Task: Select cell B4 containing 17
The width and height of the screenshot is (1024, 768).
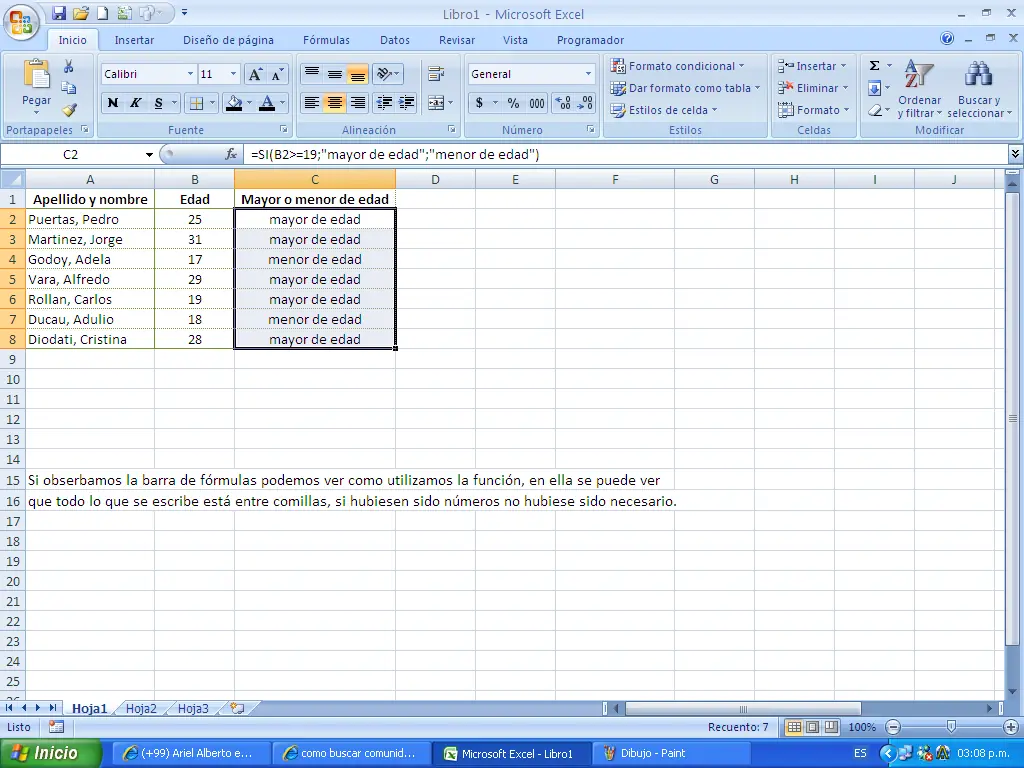Action: (194, 259)
